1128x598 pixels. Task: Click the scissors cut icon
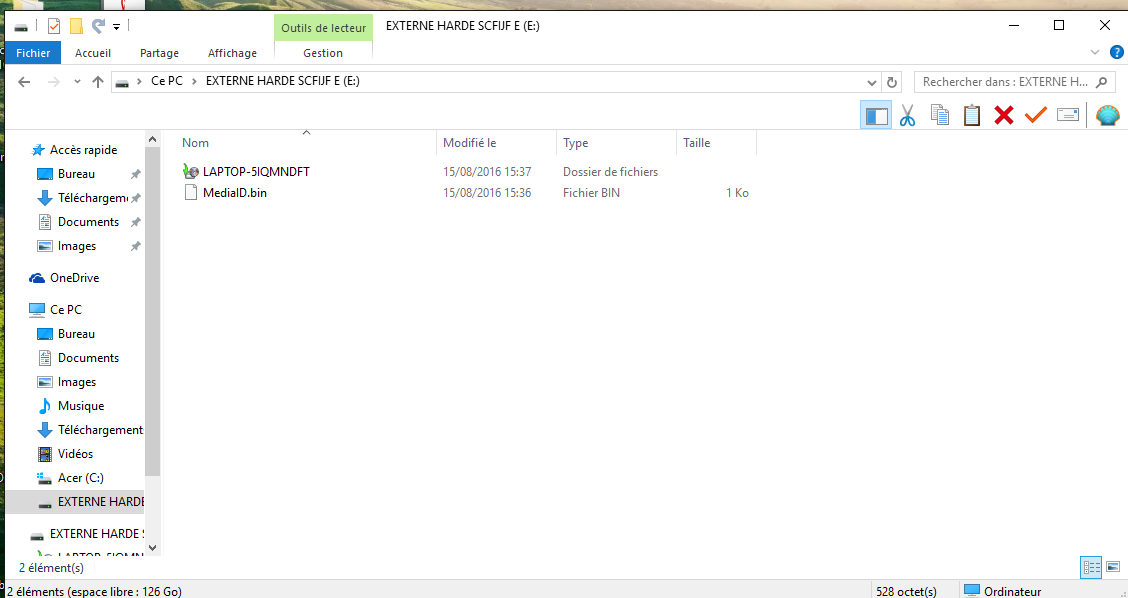click(x=907, y=115)
